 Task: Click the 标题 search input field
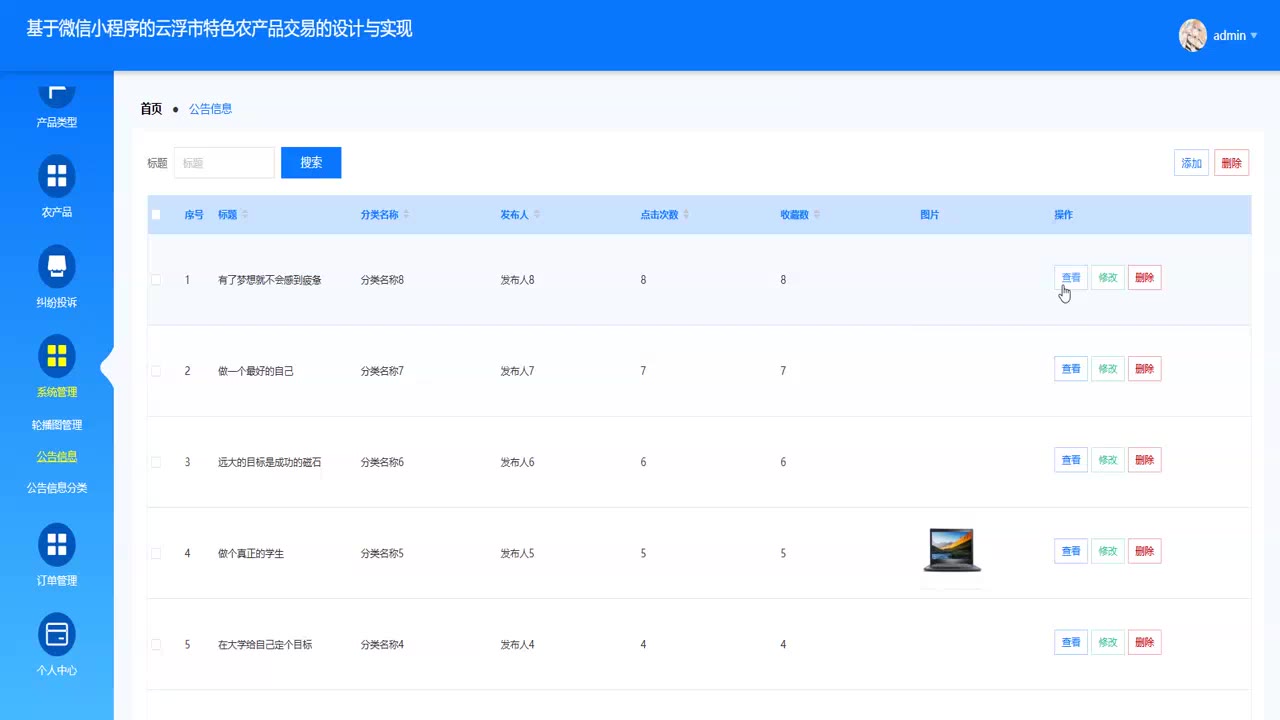coord(224,163)
